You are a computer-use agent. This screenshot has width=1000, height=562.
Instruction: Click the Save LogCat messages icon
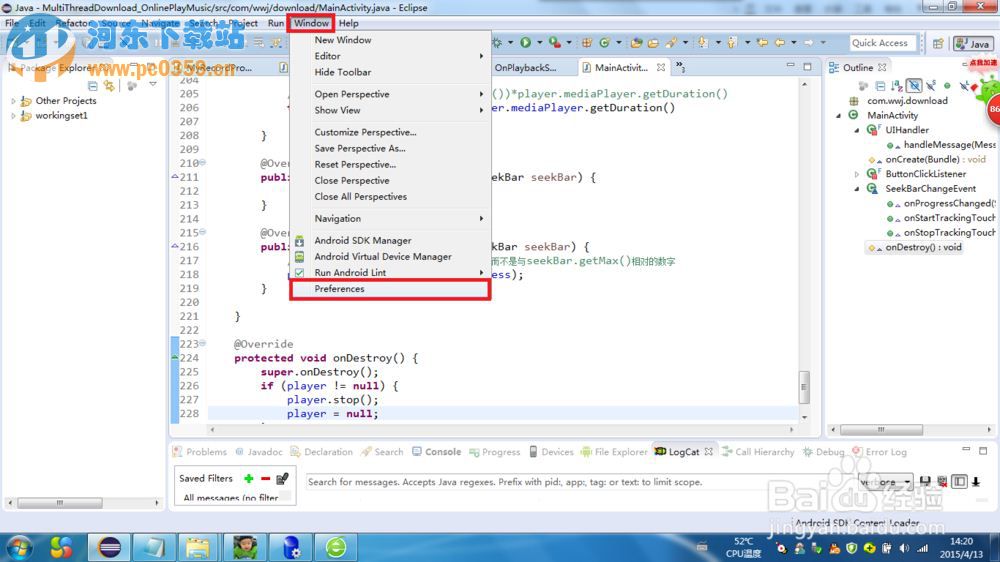coord(925,482)
